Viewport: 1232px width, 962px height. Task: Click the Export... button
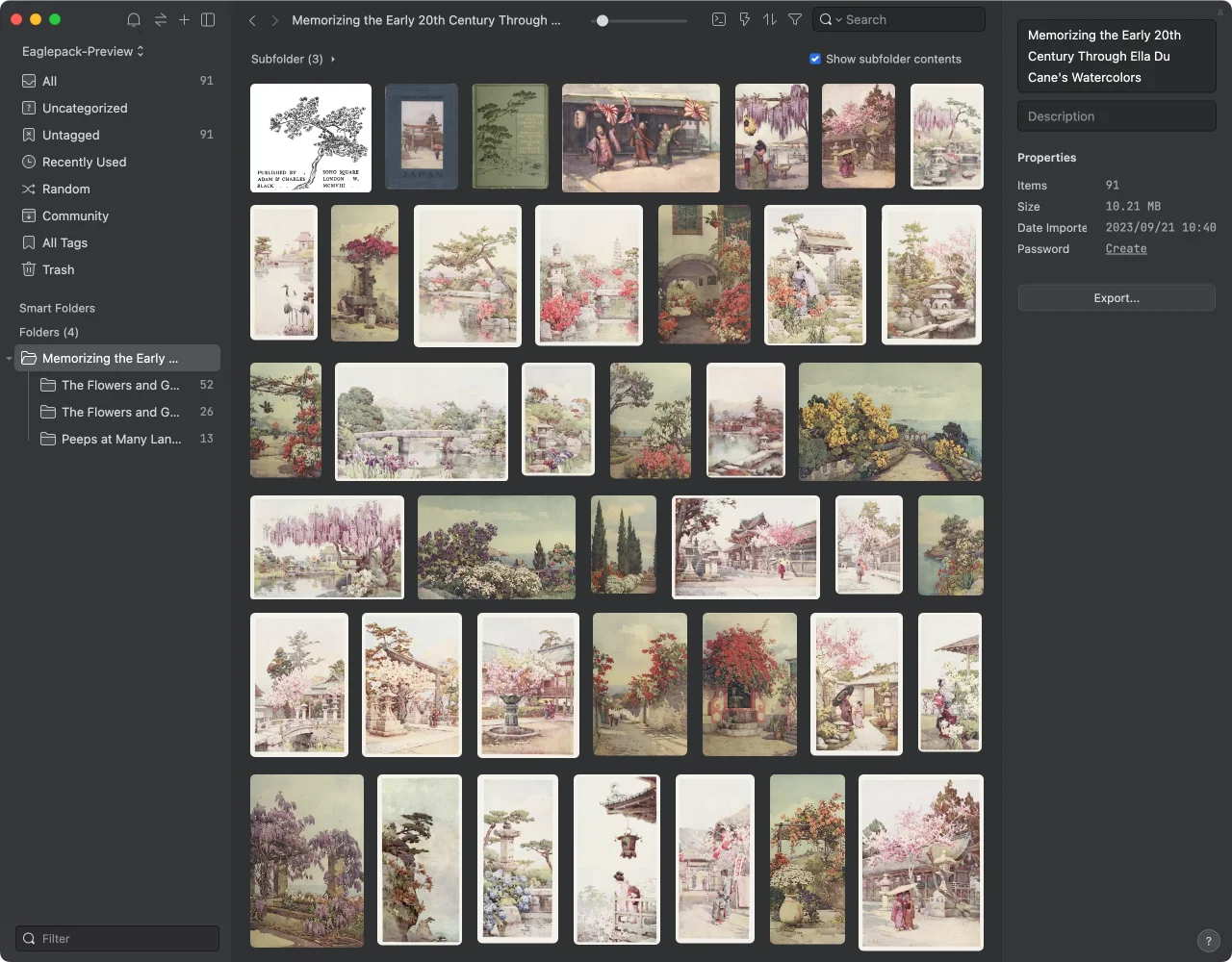[x=1116, y=298]
